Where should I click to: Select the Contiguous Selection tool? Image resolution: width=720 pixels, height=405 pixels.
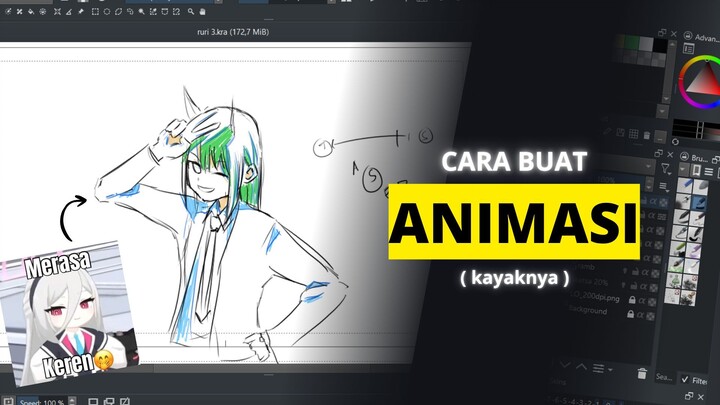click(141, 11)
